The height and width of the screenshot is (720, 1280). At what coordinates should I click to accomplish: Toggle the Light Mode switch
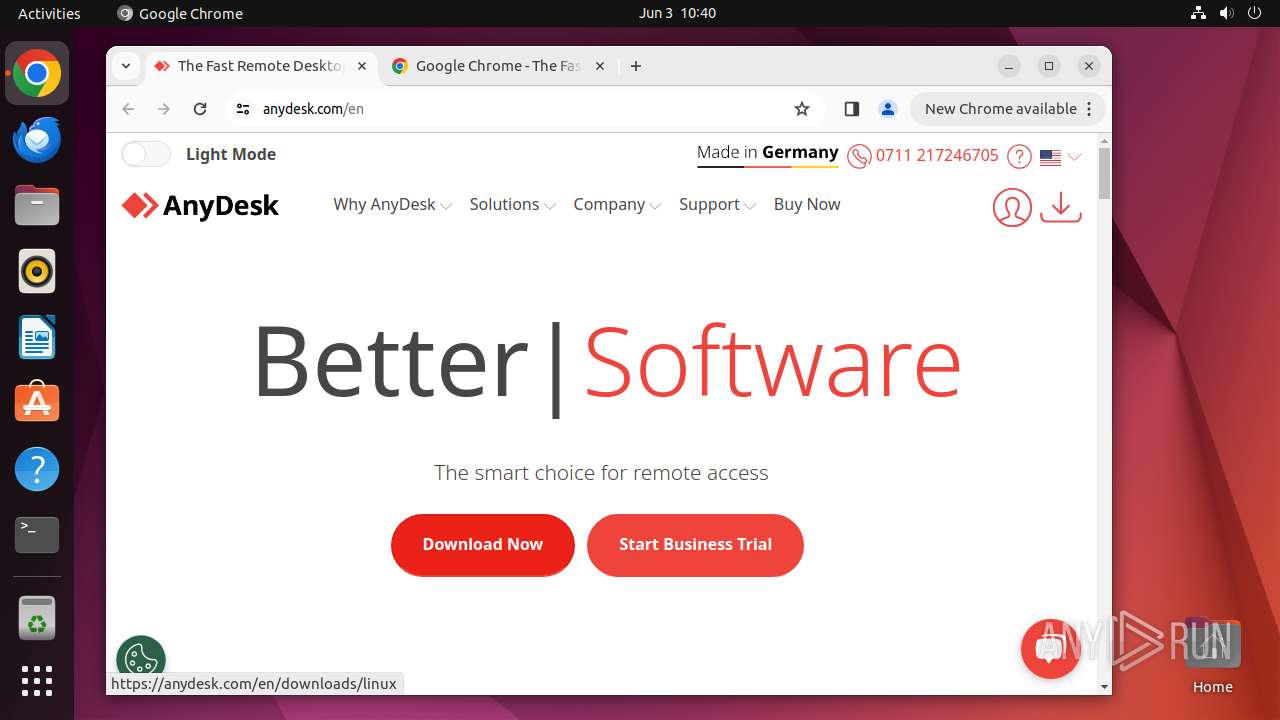(x=146, y=154)
